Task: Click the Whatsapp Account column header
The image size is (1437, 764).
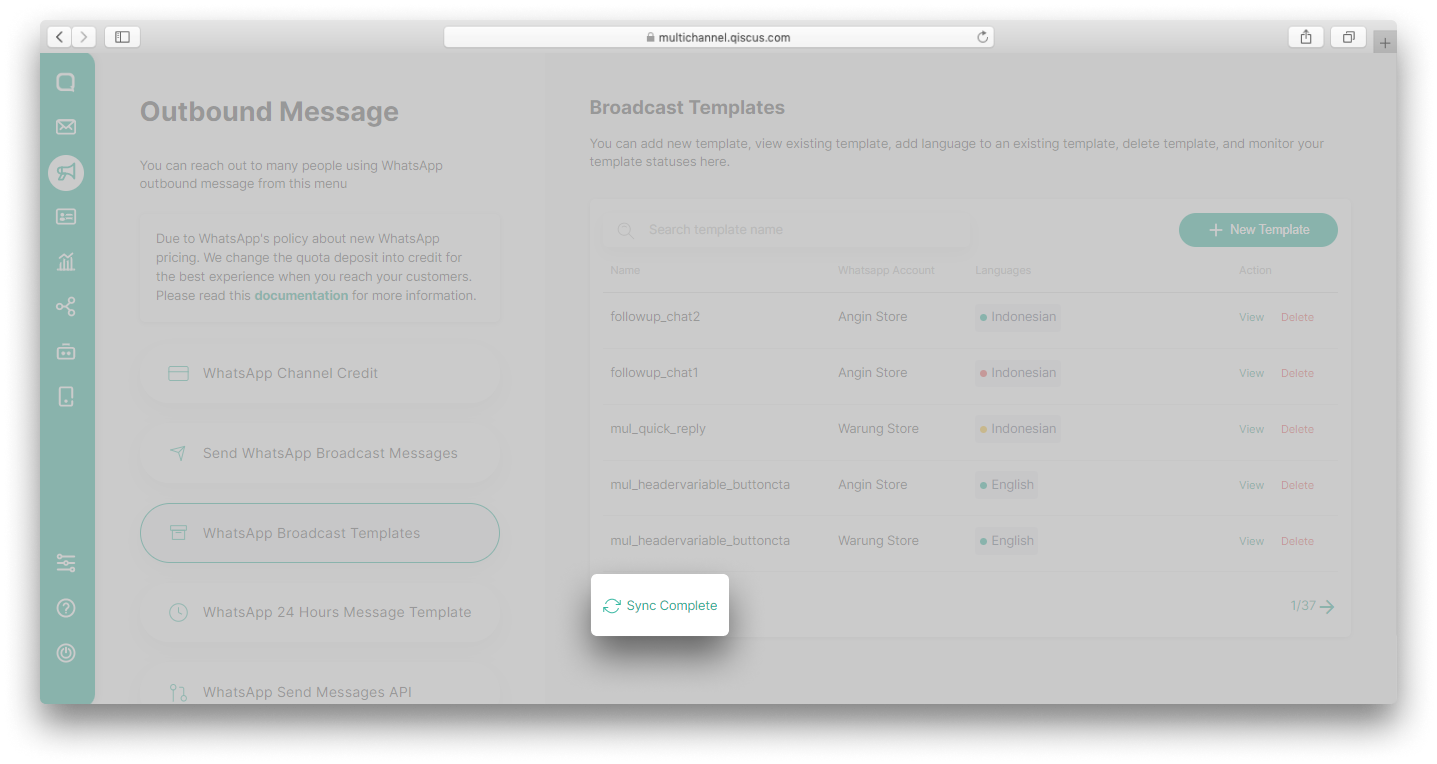Action: pyautogui.click(x=886, y=271)
